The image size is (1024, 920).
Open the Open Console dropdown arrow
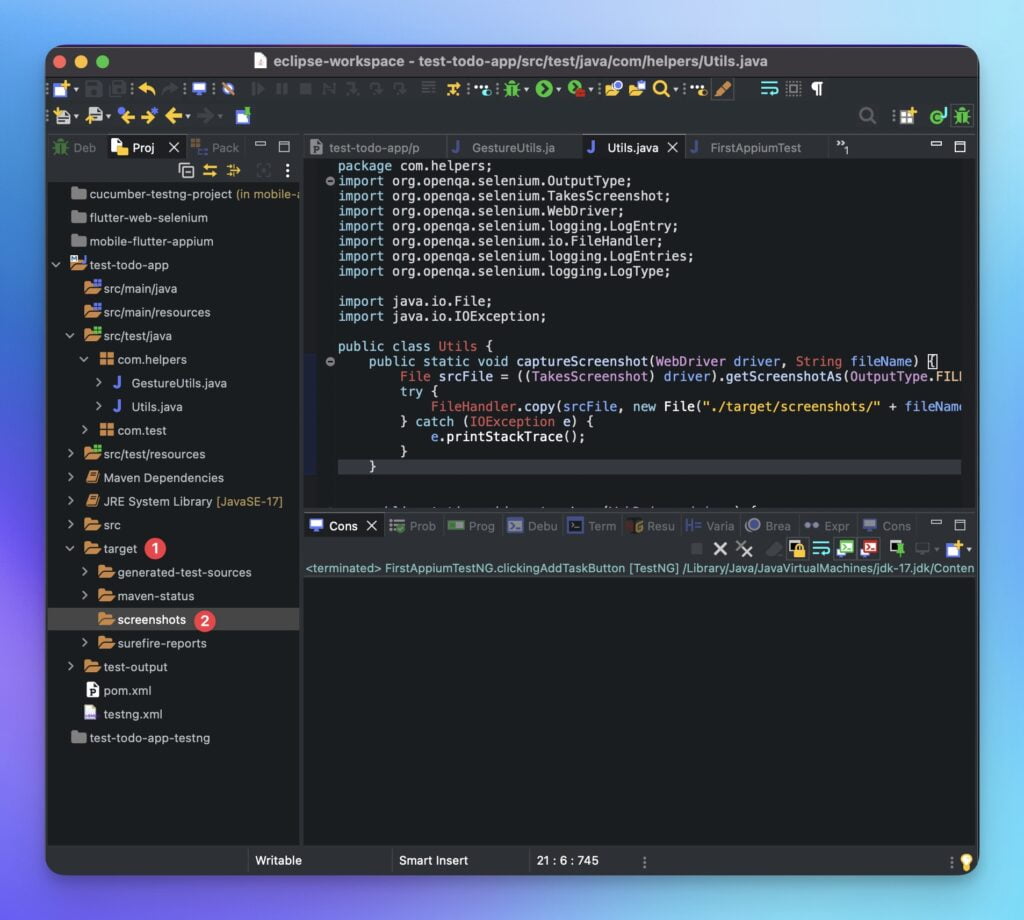[968, 550]
